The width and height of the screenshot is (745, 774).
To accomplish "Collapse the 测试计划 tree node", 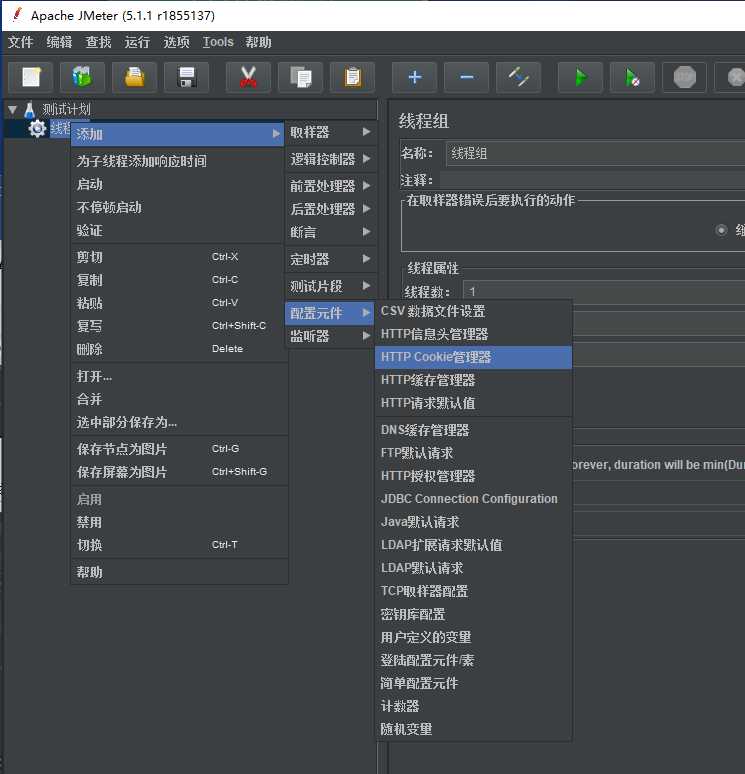I will [13, 109].
